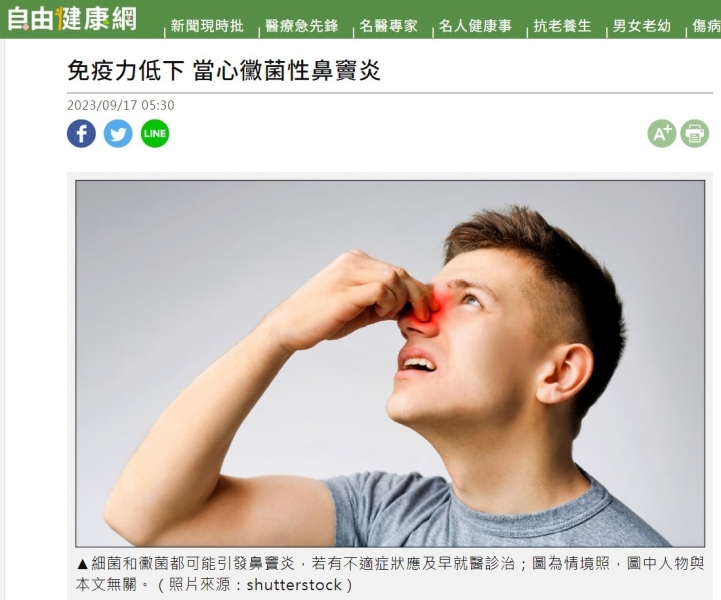Open the 男女老幼 navigation item

pyautogui.click(x=642, y=26)
